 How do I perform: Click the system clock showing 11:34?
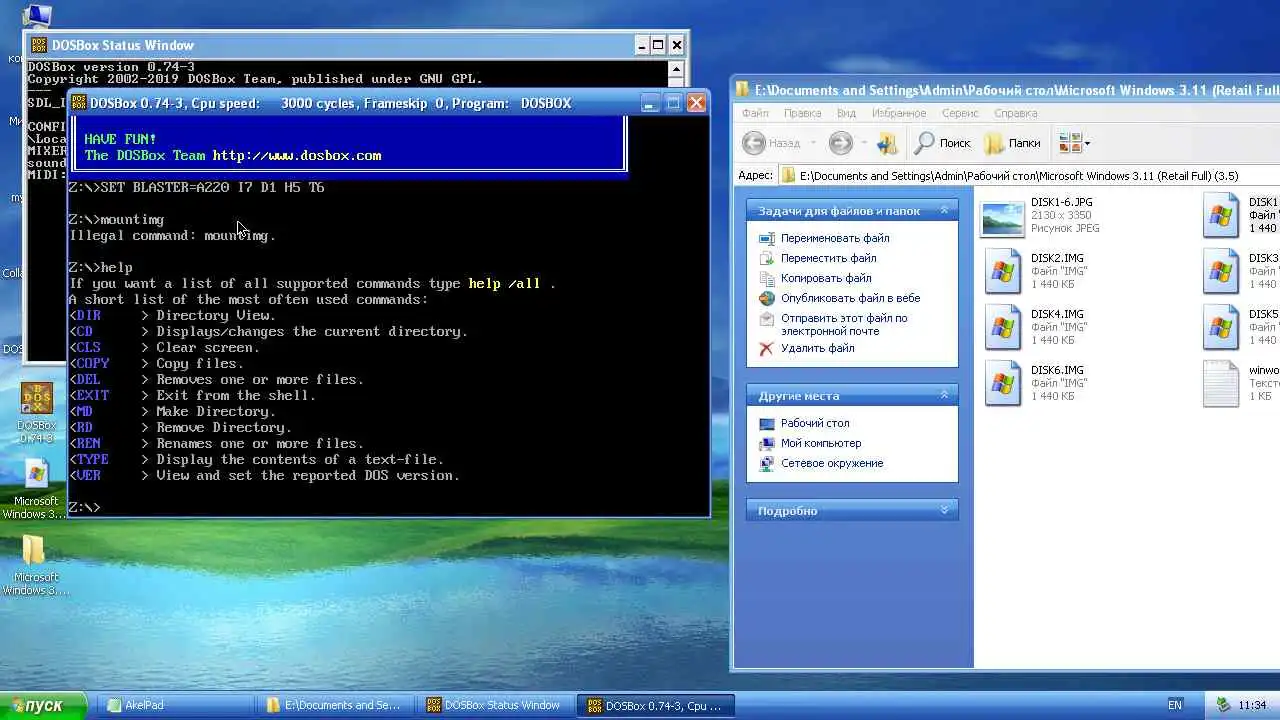tap(1252, 705)
